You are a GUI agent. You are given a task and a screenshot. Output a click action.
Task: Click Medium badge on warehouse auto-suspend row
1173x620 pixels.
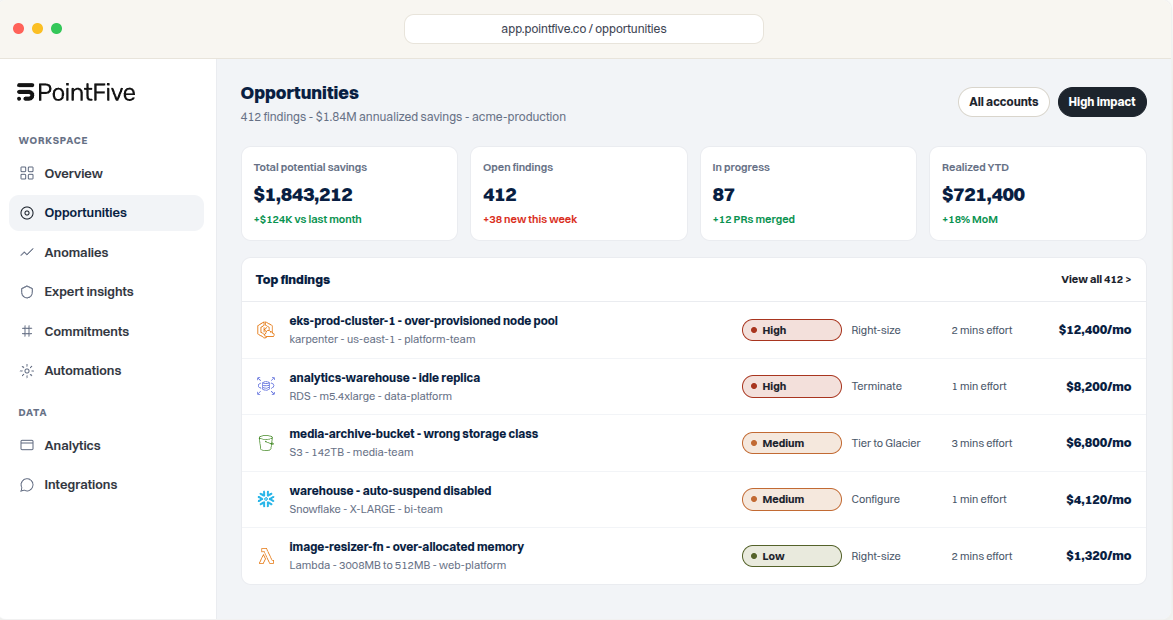tap(791, 500)
